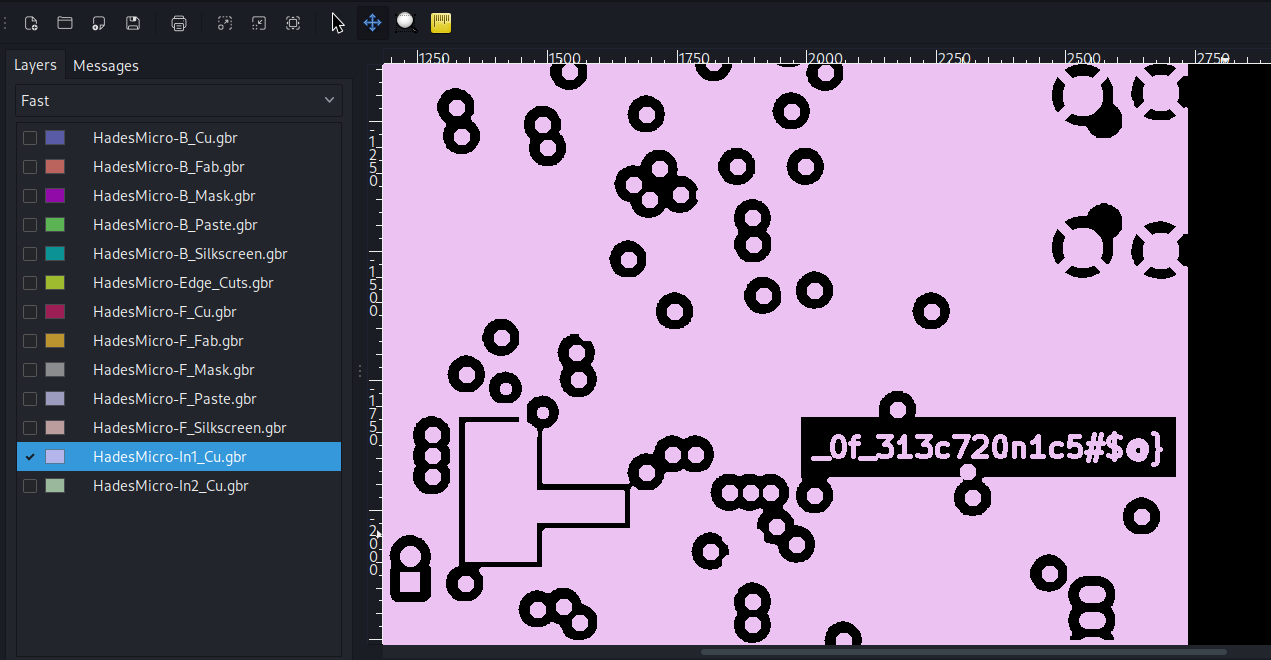The width and height of the screenshot is (1271, 660).
Task: Click the New project icon
Action: pos(31,23)
